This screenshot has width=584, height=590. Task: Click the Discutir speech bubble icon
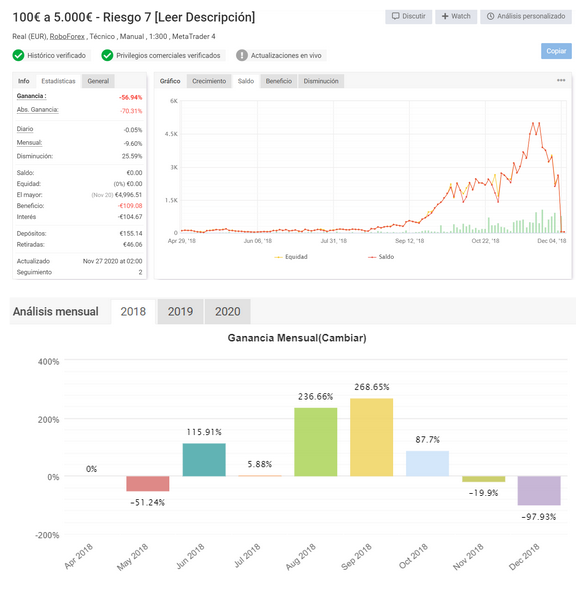pyautogui.click(x=395, y=16)
